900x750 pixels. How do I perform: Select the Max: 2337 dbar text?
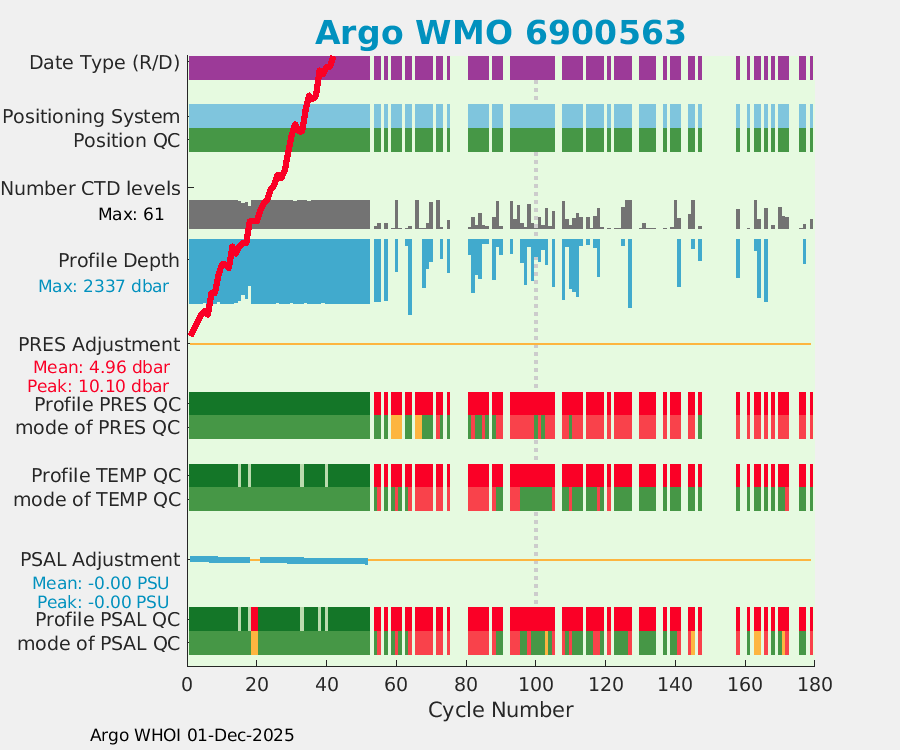pos(103,287)
